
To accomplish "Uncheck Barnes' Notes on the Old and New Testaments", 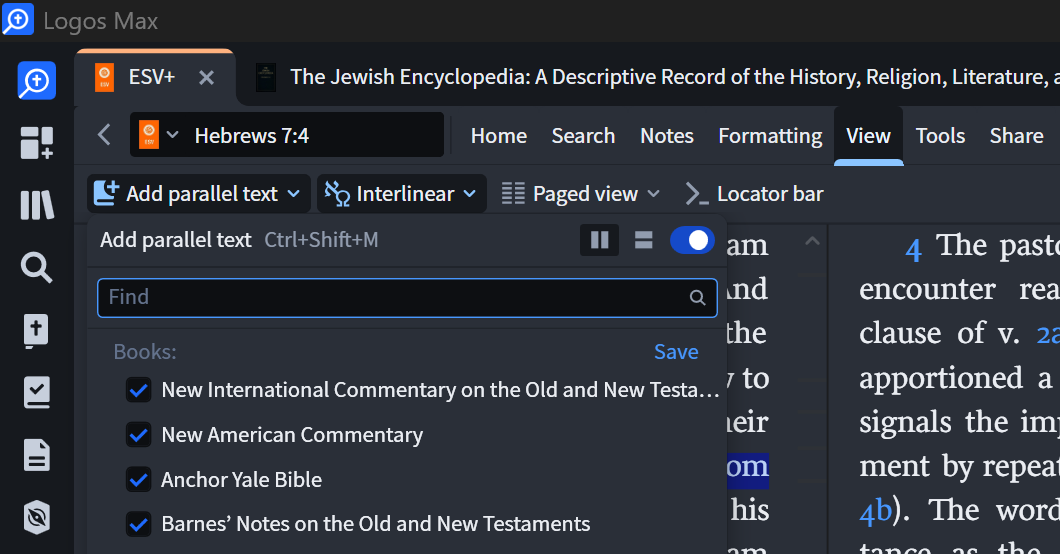I will pyautogui.click(x=138, y=524).
